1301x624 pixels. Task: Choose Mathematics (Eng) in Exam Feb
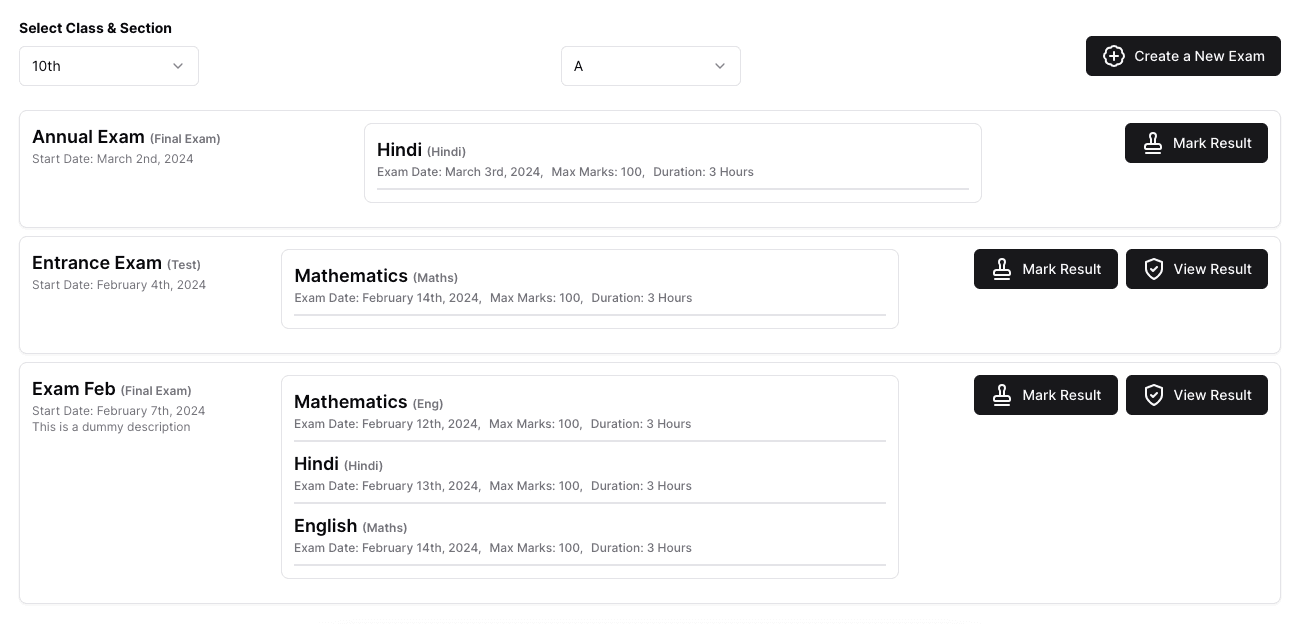tap(351, 402)
